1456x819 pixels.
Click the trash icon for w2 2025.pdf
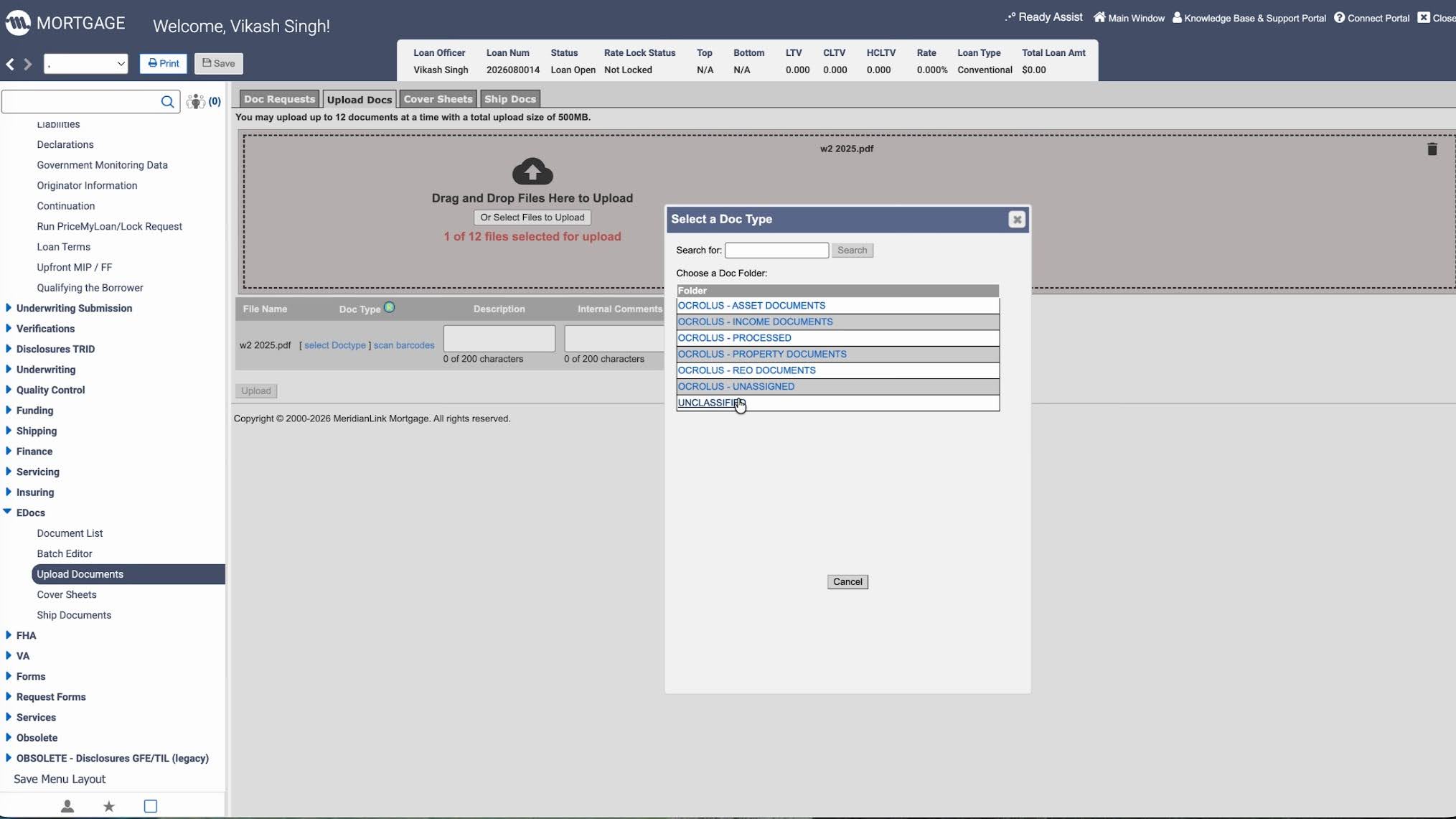click(1432, 149)
